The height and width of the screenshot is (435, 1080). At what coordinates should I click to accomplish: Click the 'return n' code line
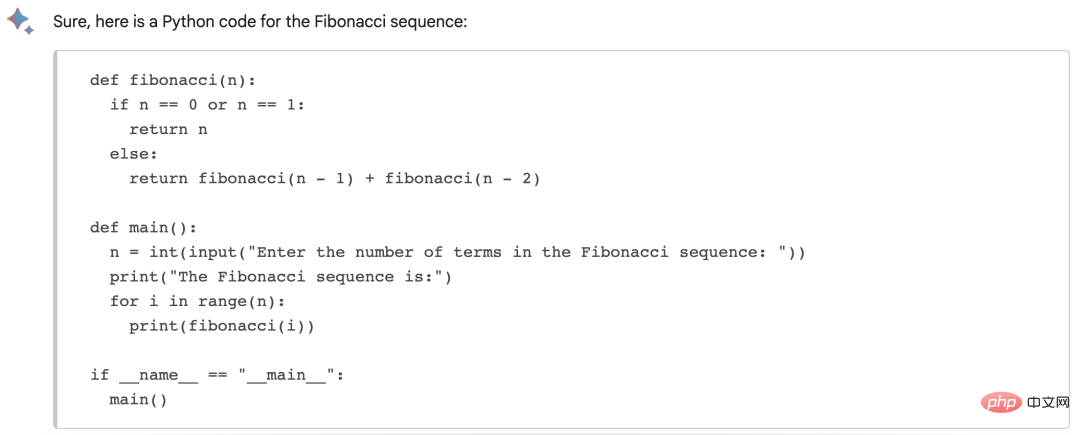coord(168,129)
